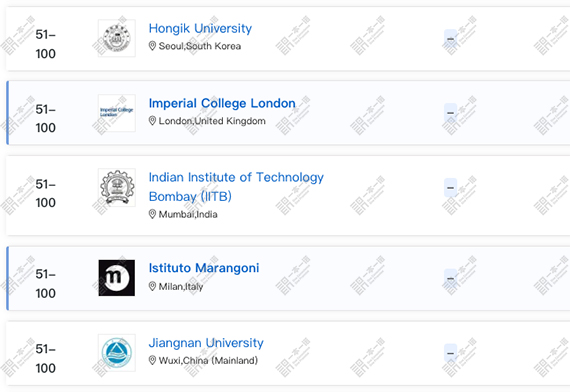Click location pin icon beside Milan, Italy
This screenshot has width=570, height=392.
tap(152, 287)
